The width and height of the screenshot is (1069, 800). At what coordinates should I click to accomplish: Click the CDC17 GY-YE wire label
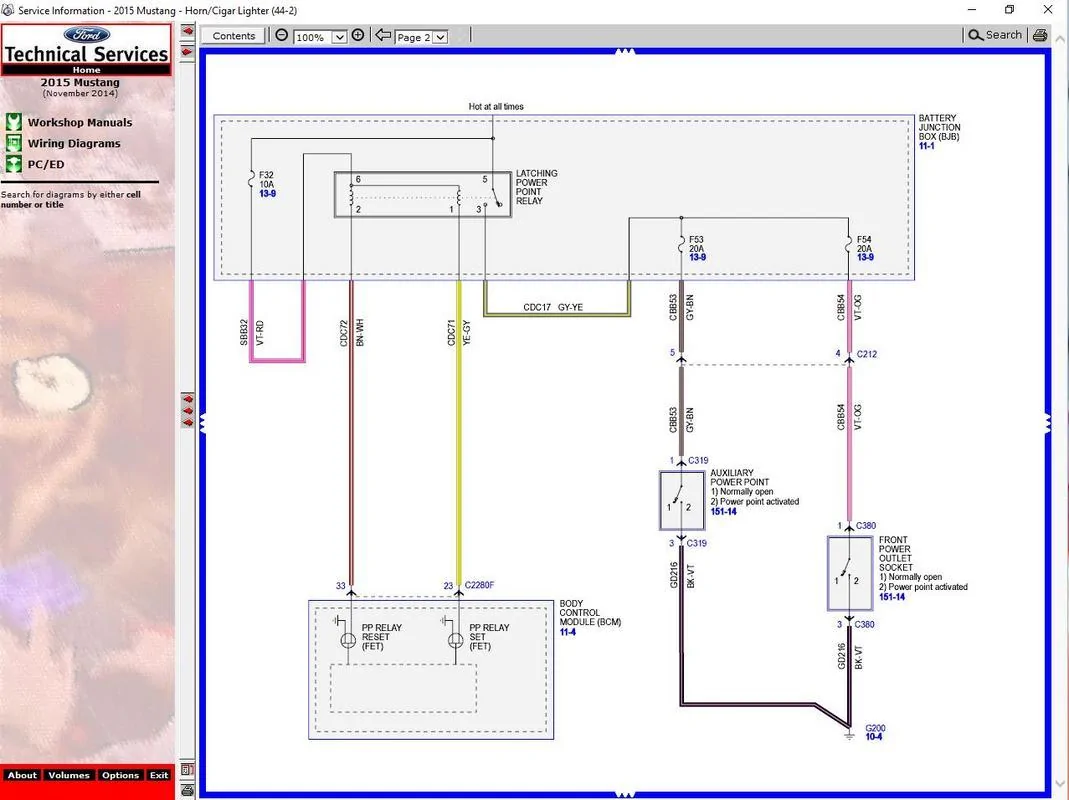(553, 308)
